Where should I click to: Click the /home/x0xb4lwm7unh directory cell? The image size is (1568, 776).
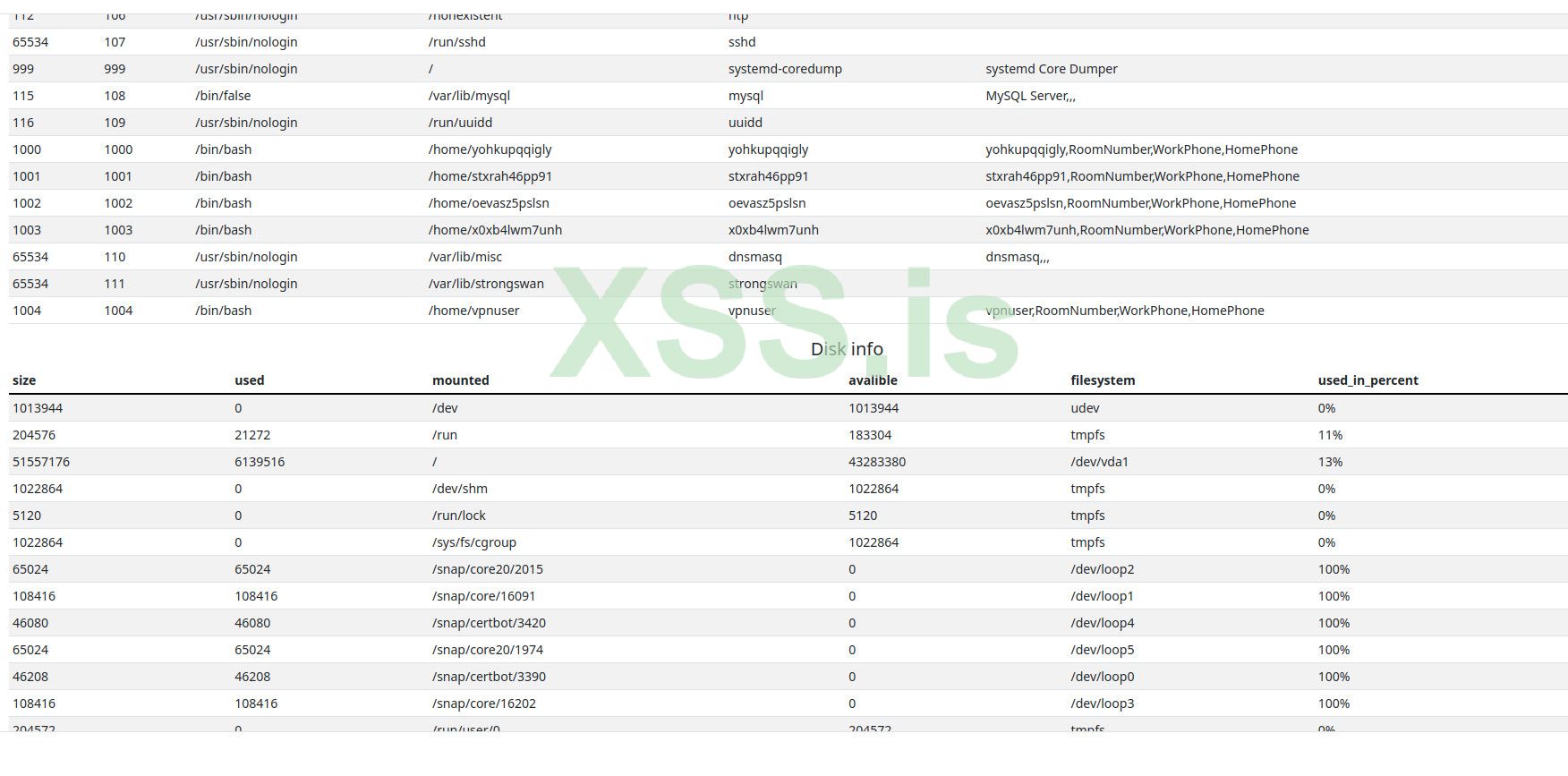pos(495,230)
